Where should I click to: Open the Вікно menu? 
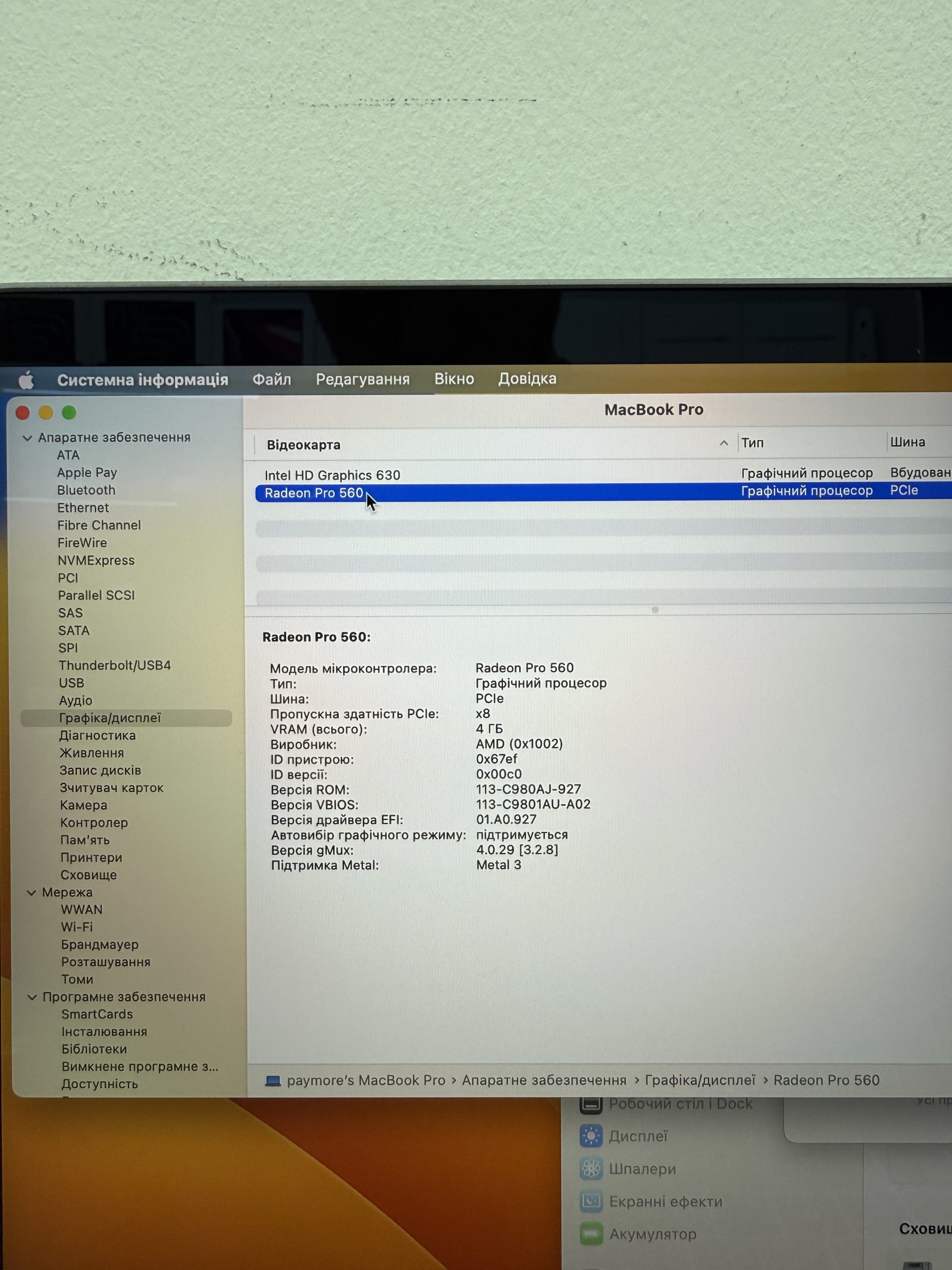(x=454, y=379)
